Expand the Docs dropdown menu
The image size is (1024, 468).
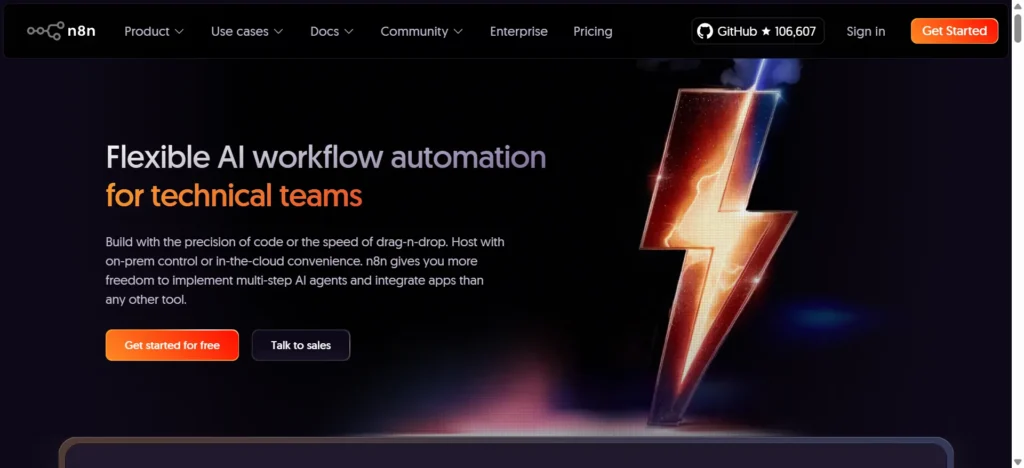pos(332,31)
